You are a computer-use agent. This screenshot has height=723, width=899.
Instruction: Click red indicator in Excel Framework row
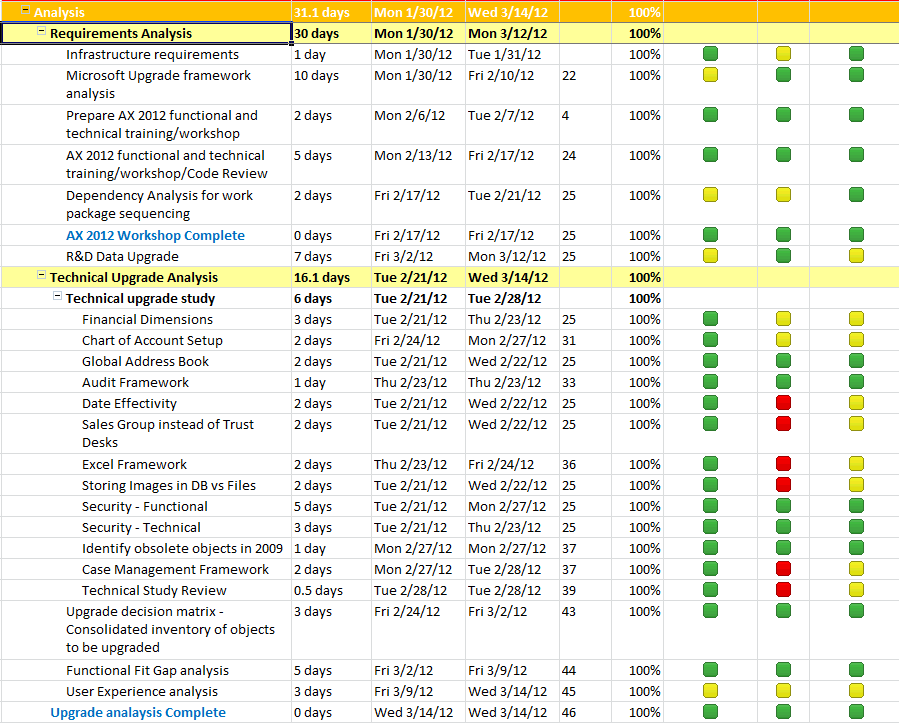pos(783,464)
